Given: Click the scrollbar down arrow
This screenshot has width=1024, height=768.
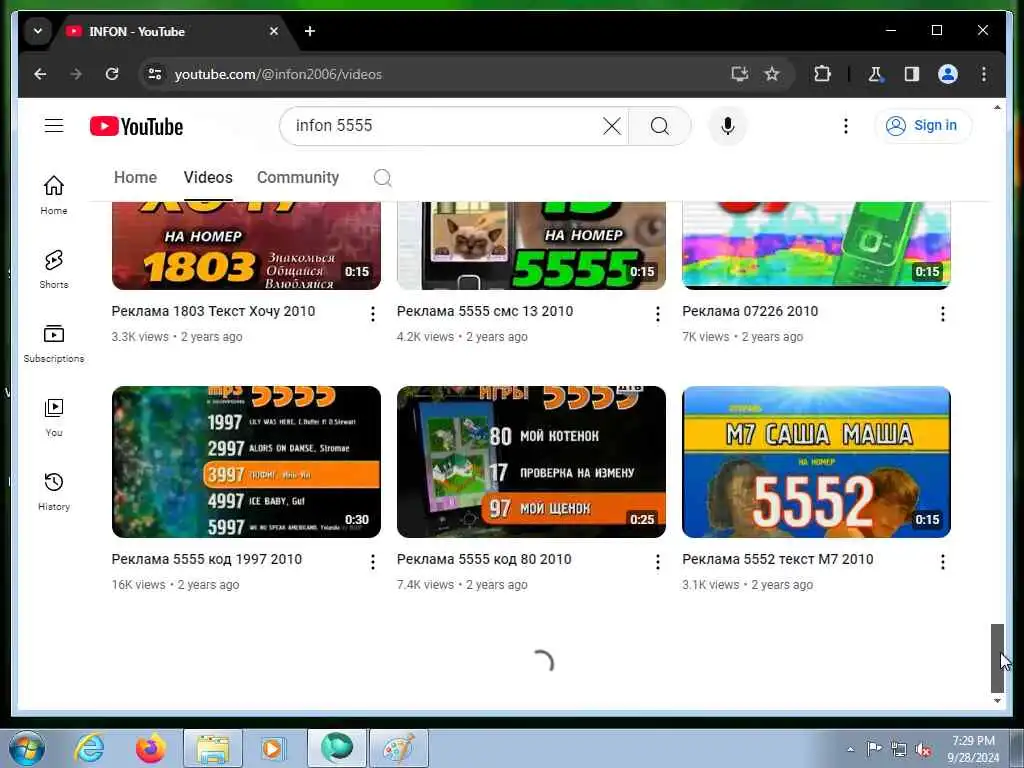Looking at the screenshot, I should click(x=997, y=700).
